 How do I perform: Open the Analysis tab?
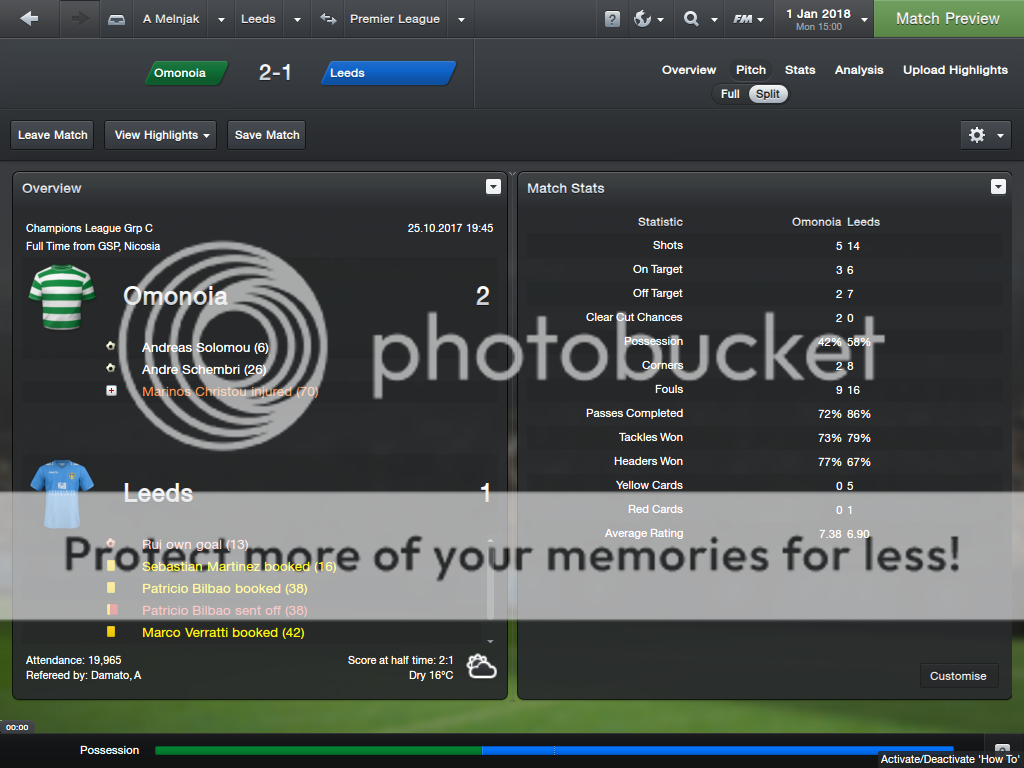[x=859, y=70]
